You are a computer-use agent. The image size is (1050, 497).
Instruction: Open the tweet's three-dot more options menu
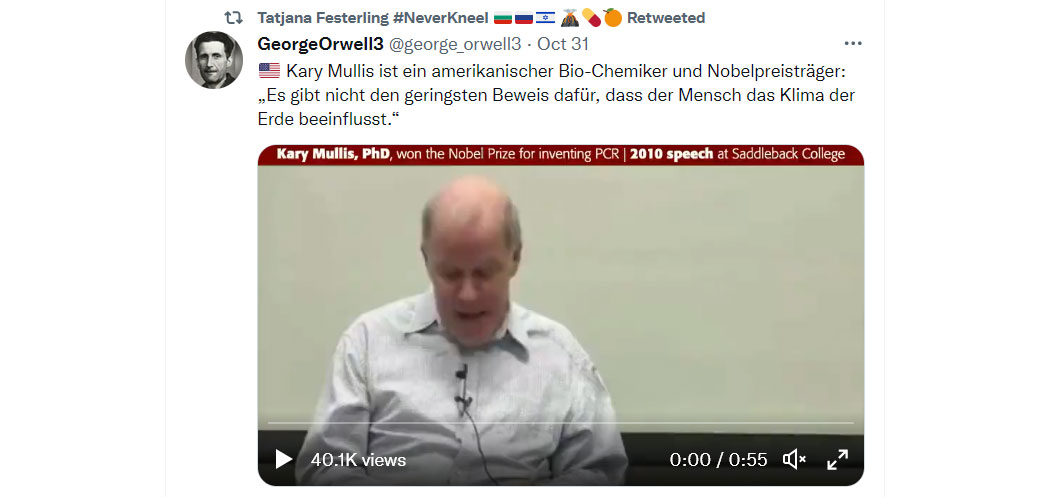pyautogui.click(x=852, y=44)
